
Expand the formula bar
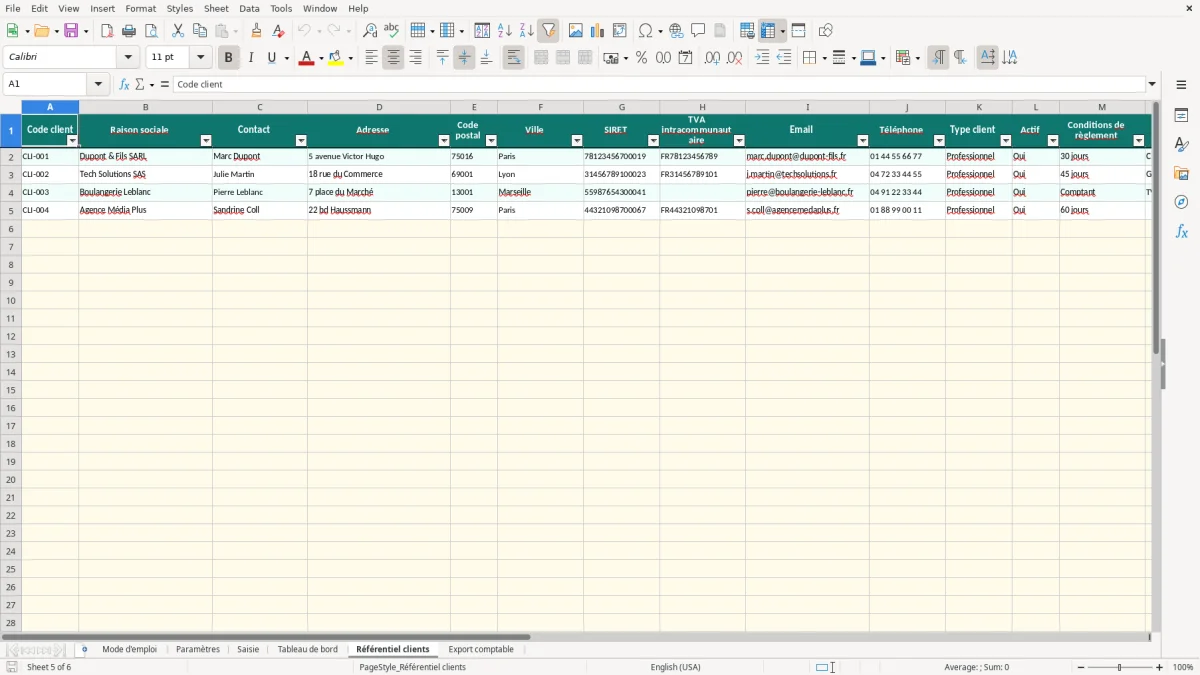click(x=1152, y=84)
